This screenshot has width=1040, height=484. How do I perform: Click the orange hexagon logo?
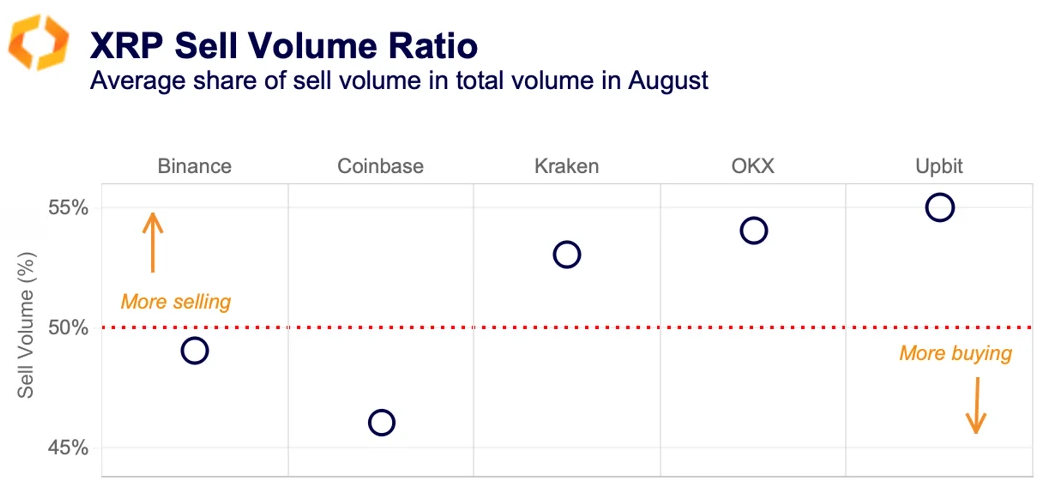tap(38, 44)
